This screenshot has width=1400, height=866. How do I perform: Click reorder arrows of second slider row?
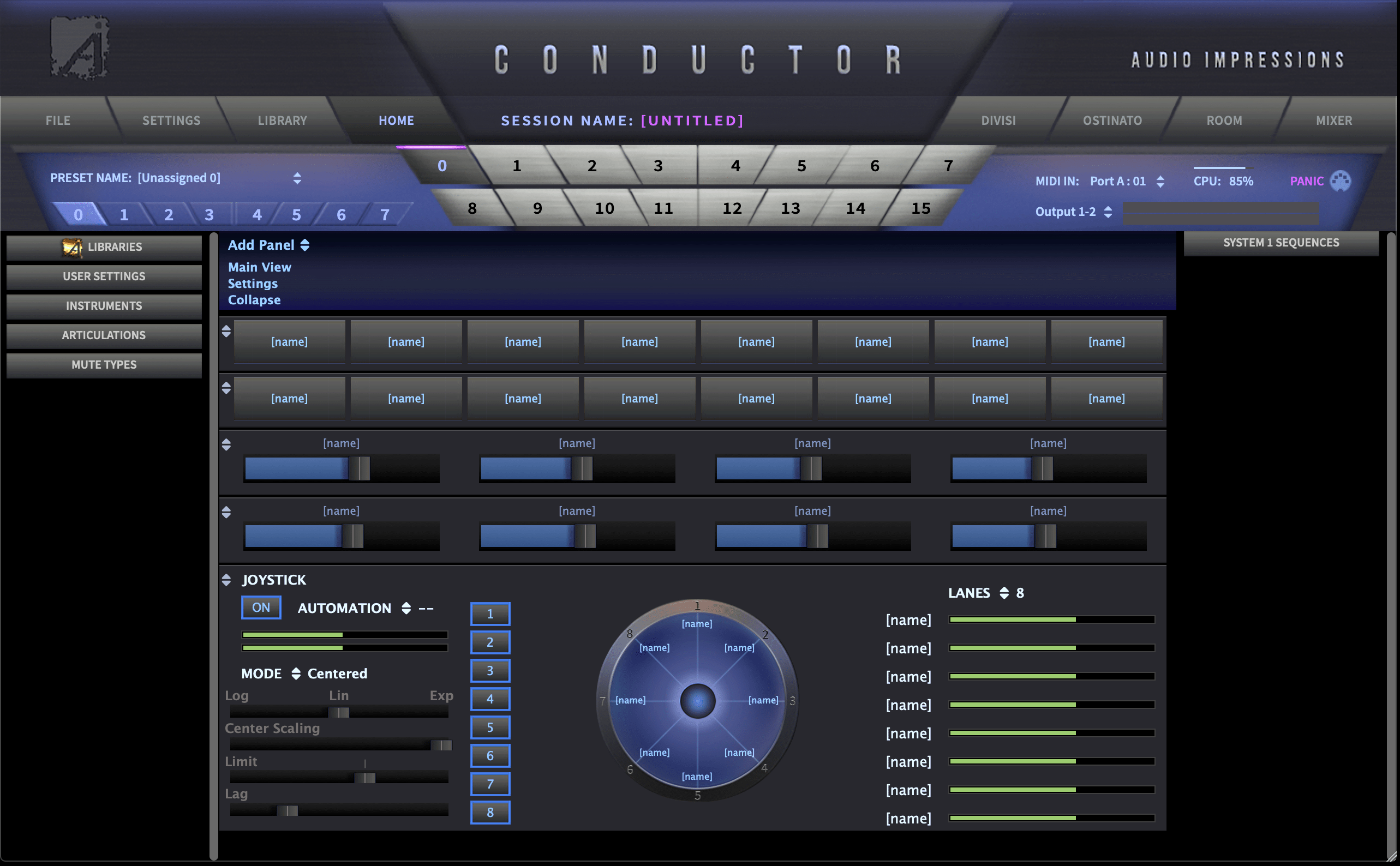pyautogui.click(x=226, y=513)
